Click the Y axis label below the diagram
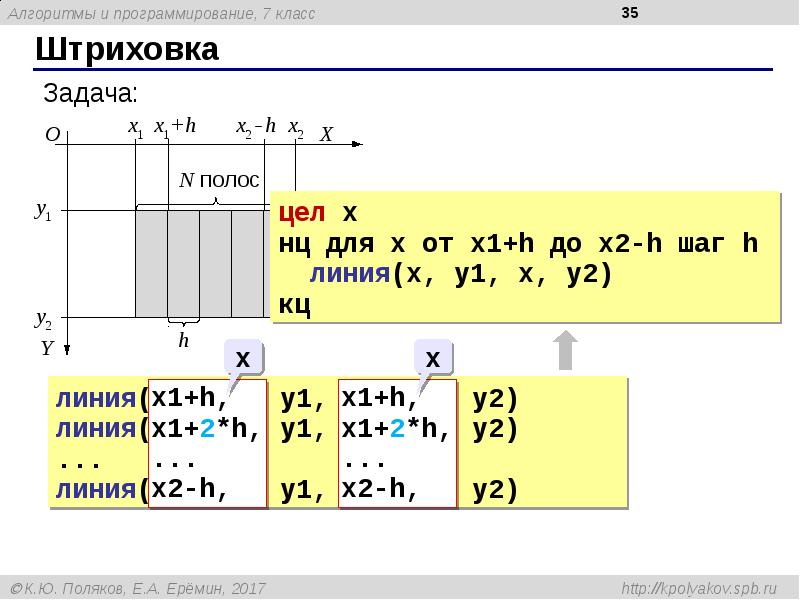The image size is (800, 600). coord(46,349)
